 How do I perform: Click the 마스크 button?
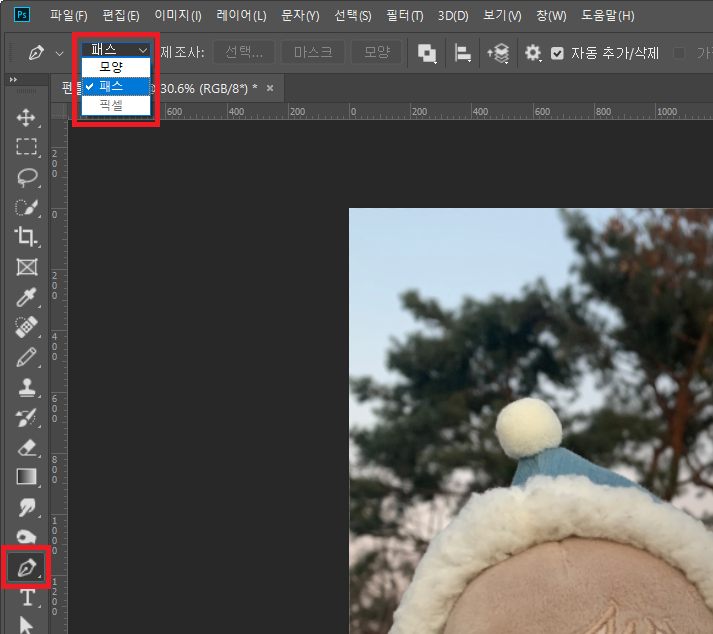(x=312, y=53)
